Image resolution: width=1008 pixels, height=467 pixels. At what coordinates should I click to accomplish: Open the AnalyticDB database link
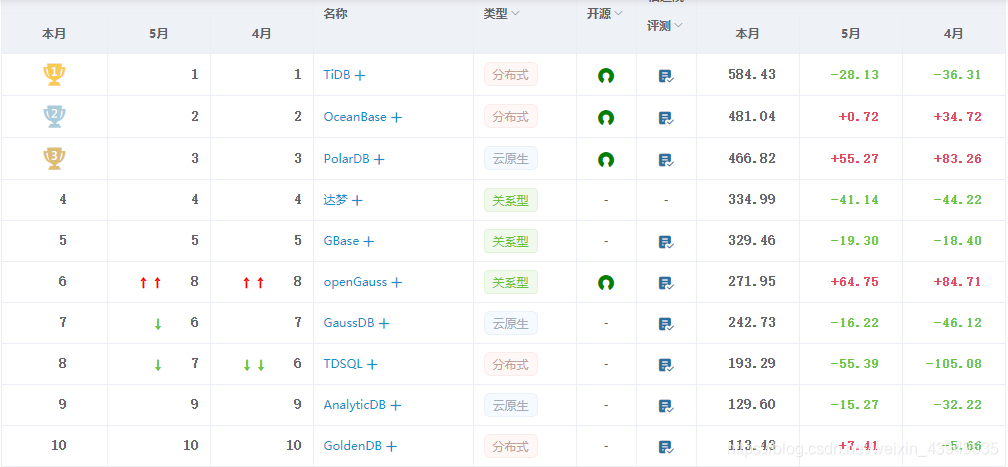[355, 405]
